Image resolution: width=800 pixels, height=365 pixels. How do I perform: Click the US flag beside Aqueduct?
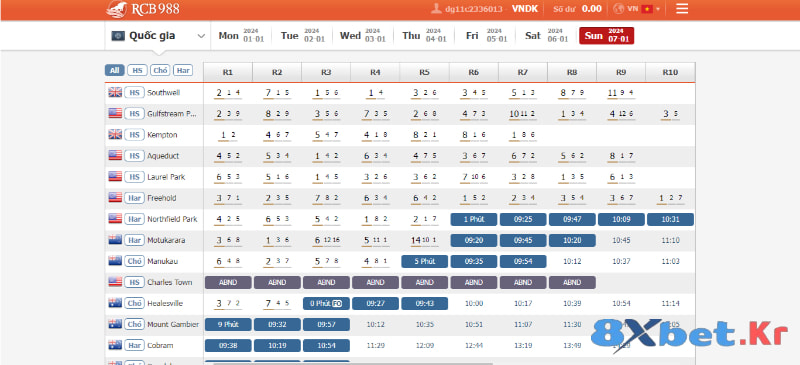coord(115,155)
